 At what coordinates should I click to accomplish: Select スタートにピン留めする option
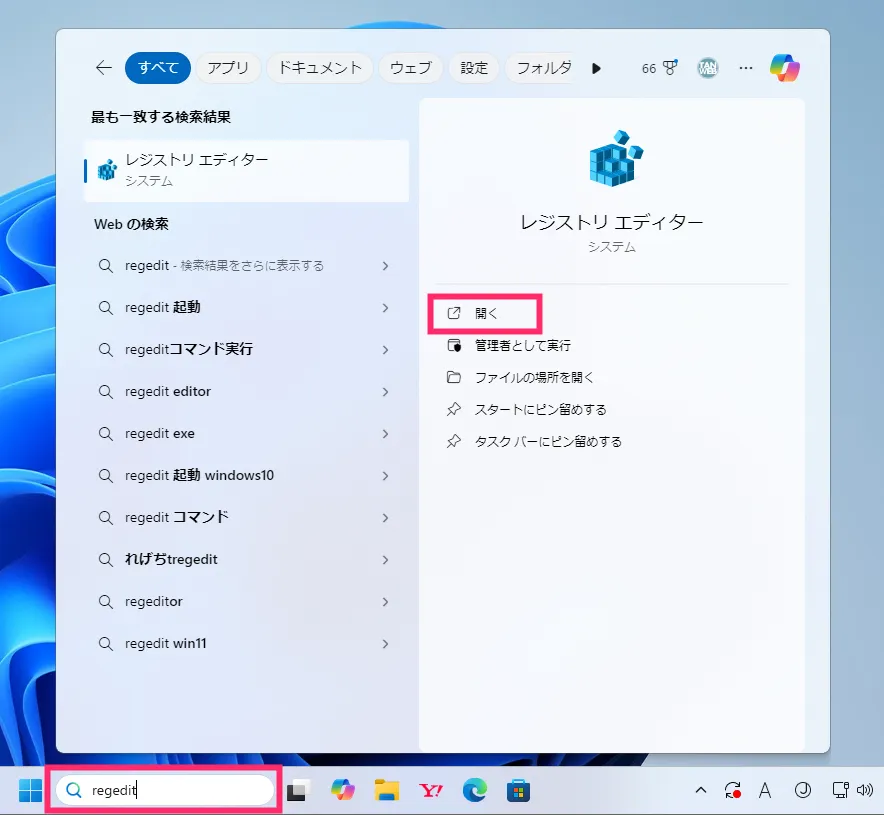tap(540, 409)
